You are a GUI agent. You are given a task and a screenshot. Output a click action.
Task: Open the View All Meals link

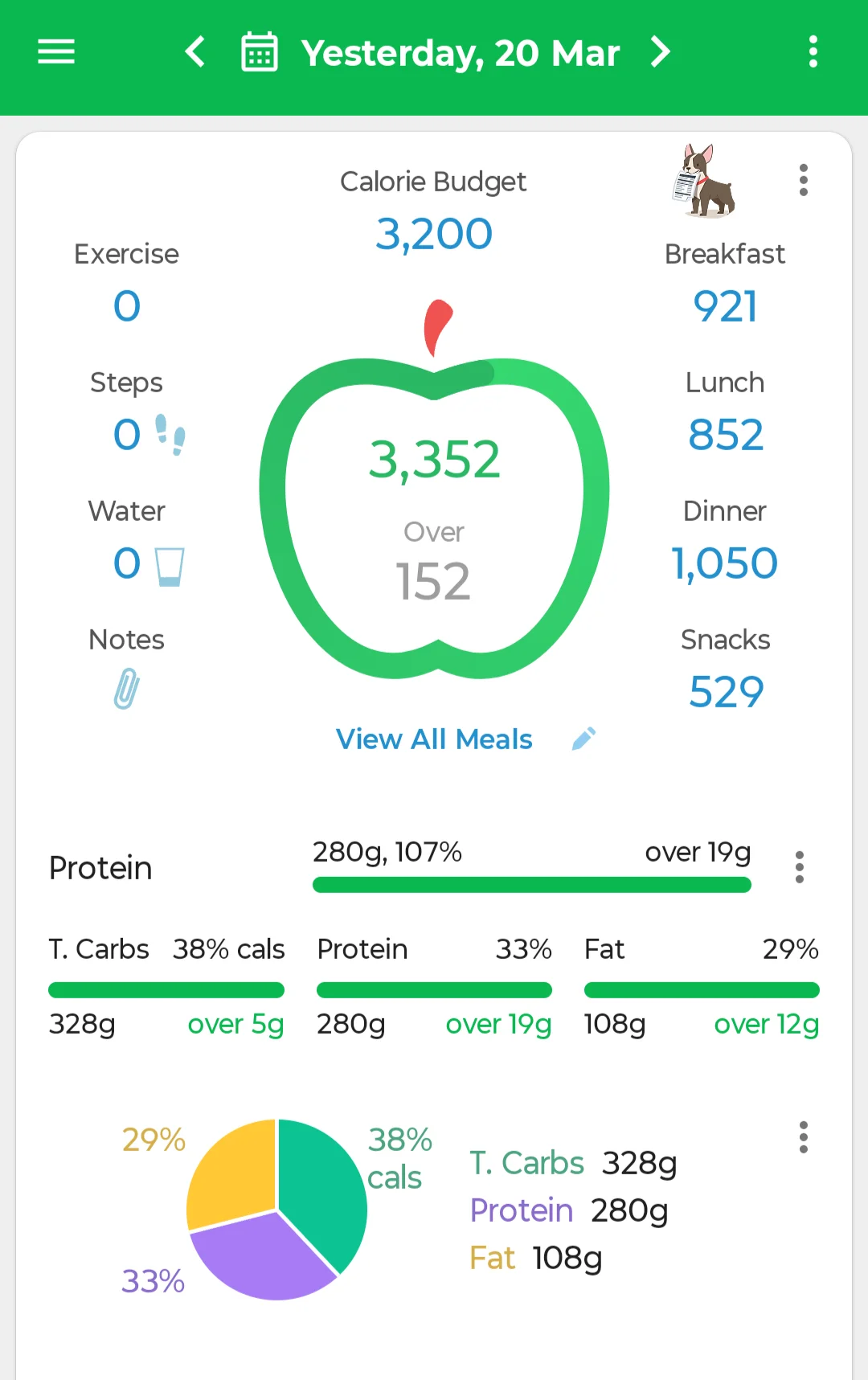click(x=434, y=739)
